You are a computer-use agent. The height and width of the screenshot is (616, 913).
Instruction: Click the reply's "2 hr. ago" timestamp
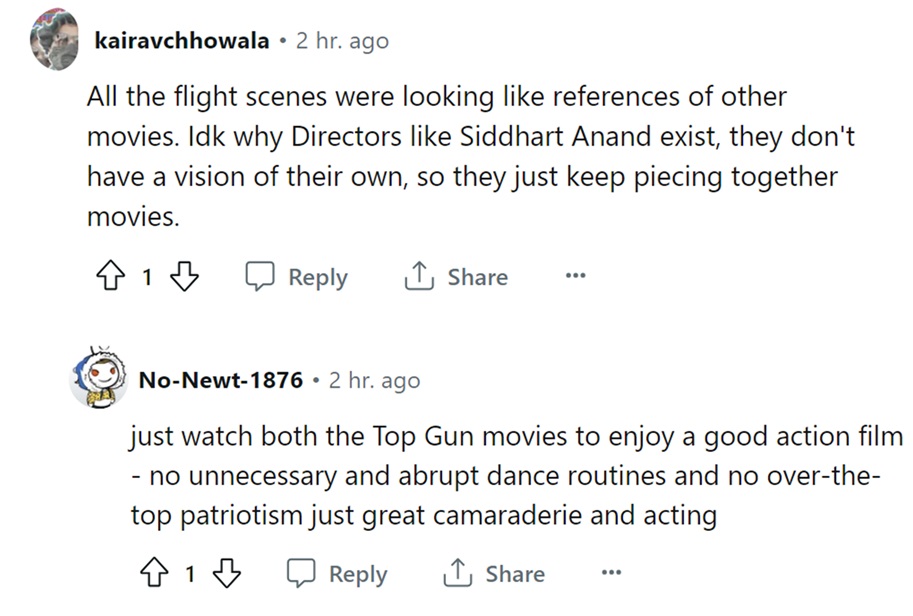(374, 380)
